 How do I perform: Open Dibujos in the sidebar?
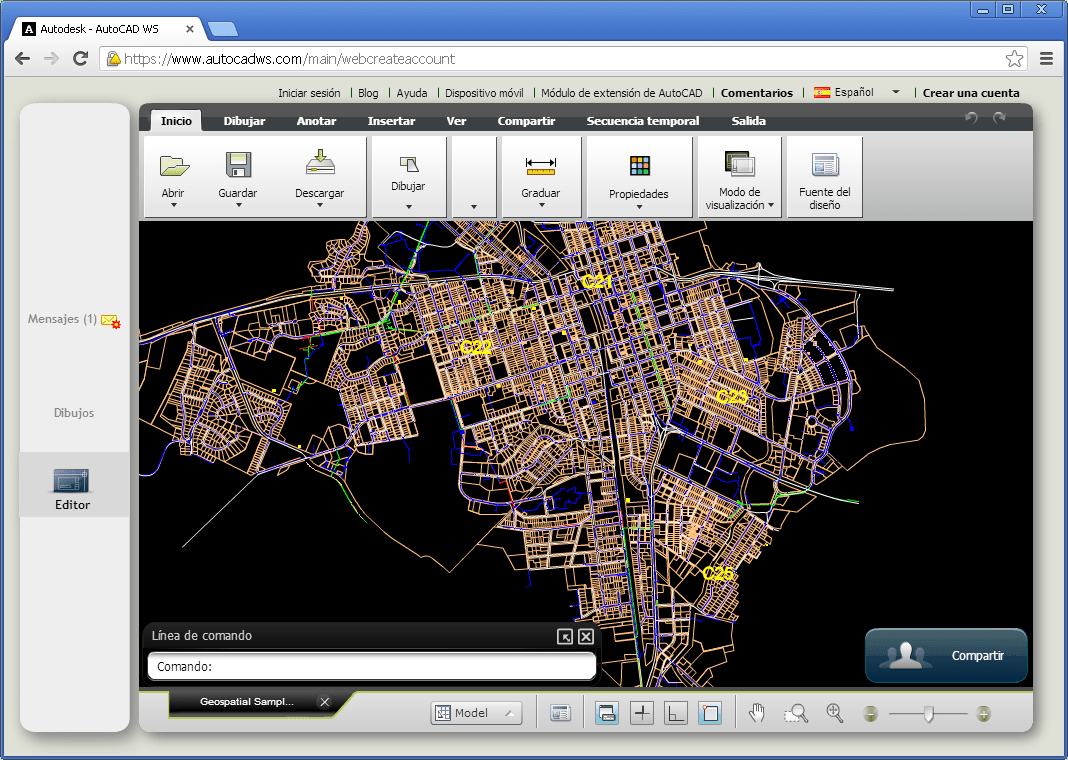tap(74, 413)
